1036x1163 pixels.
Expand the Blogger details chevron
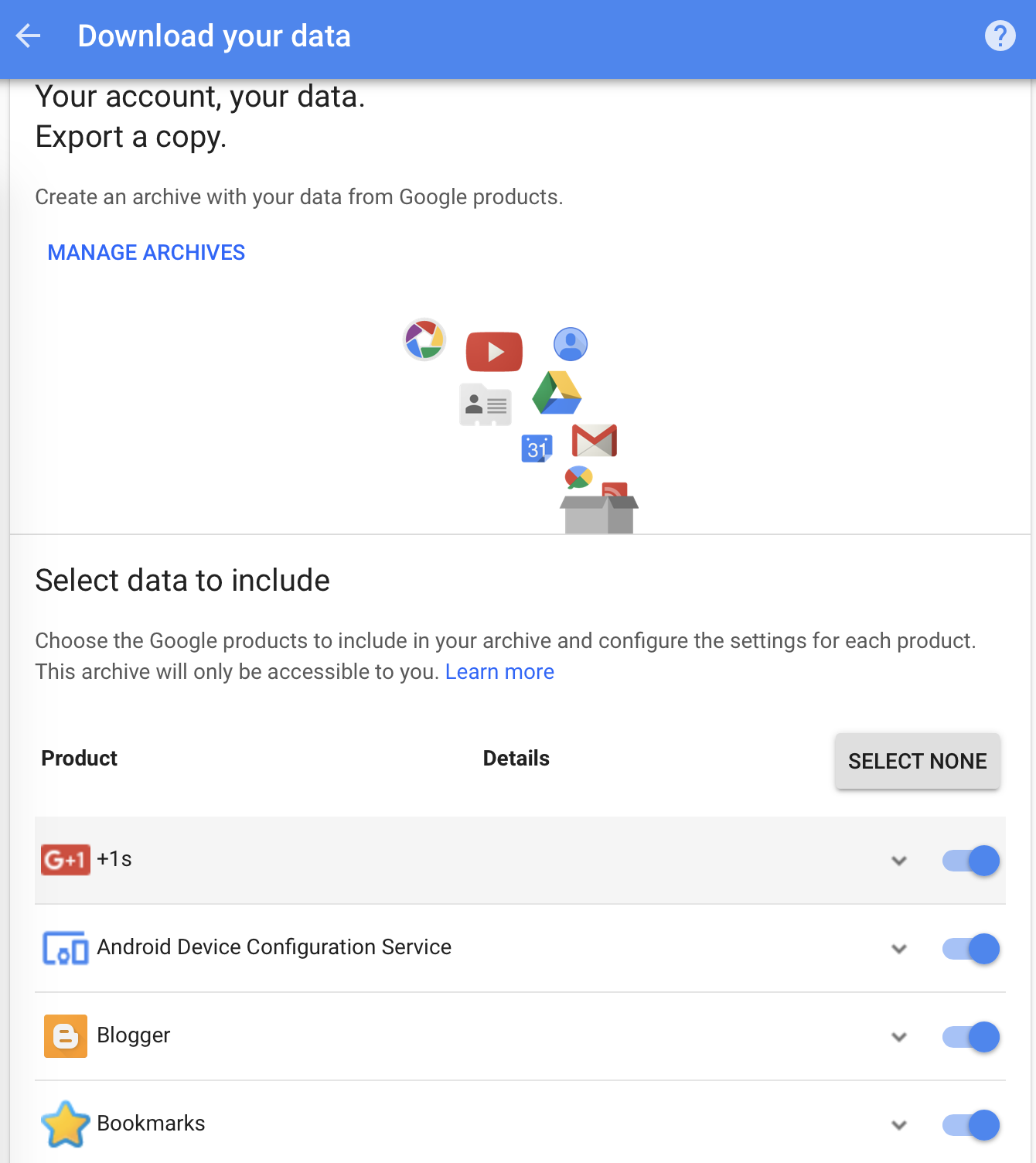898,1037
